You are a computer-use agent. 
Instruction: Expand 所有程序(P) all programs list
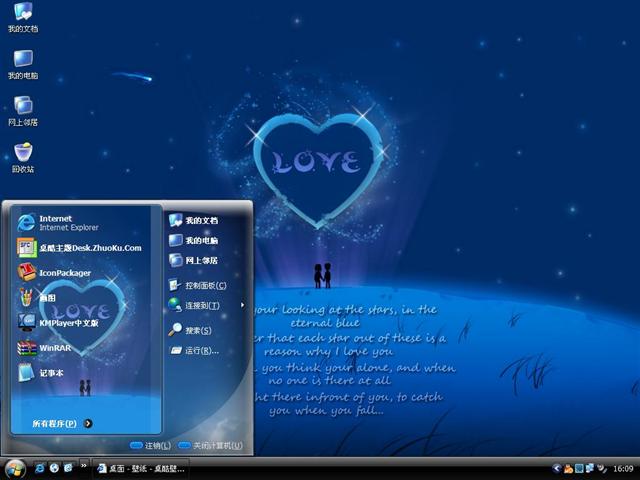click(x=62, y=424)
